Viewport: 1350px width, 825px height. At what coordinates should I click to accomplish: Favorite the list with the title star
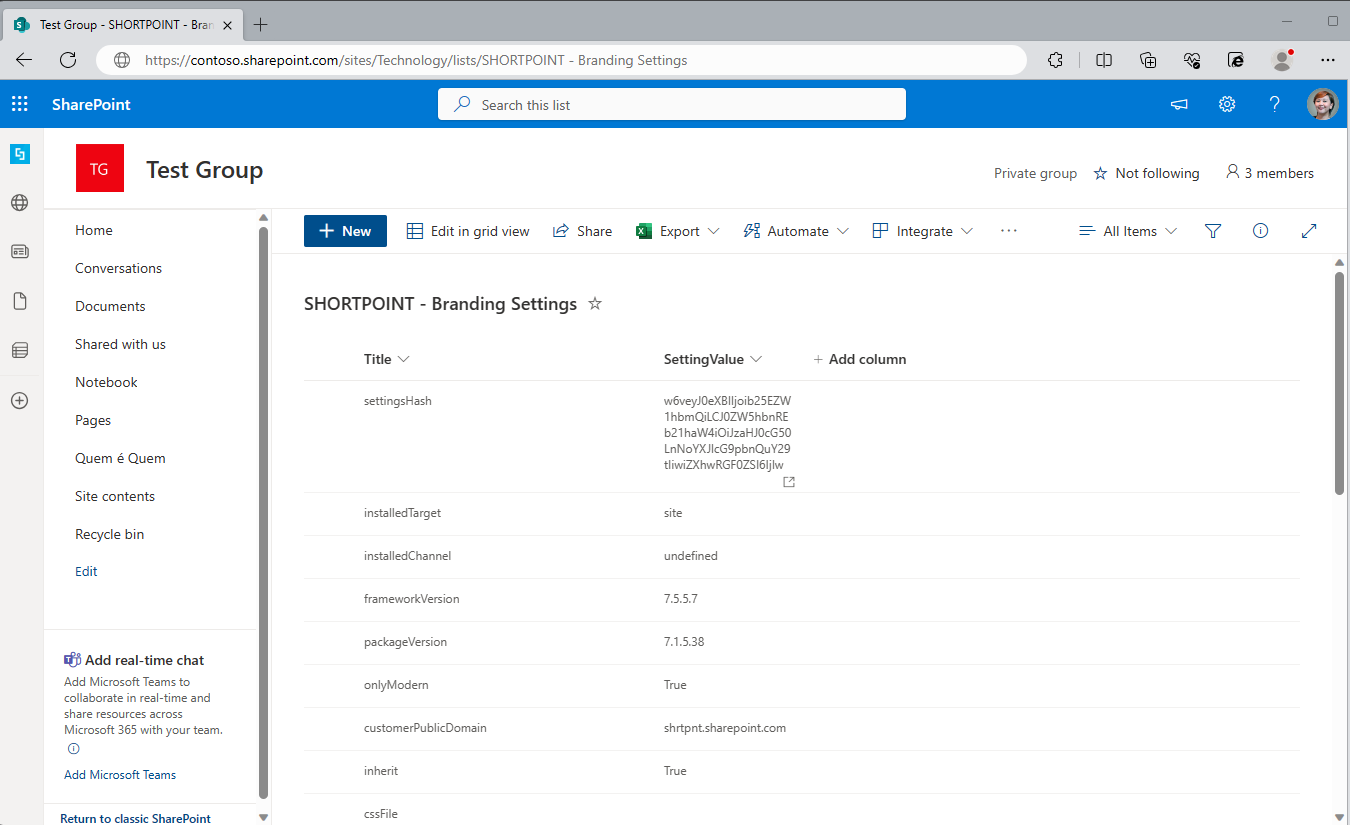[x=595, y=303]
